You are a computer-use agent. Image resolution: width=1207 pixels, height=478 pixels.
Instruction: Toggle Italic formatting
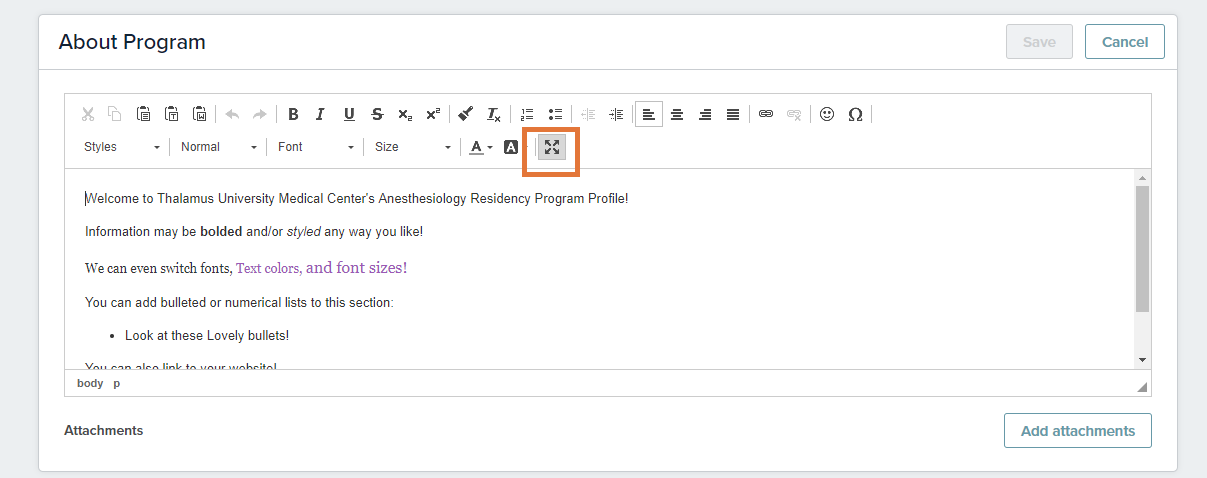[320, 114]
